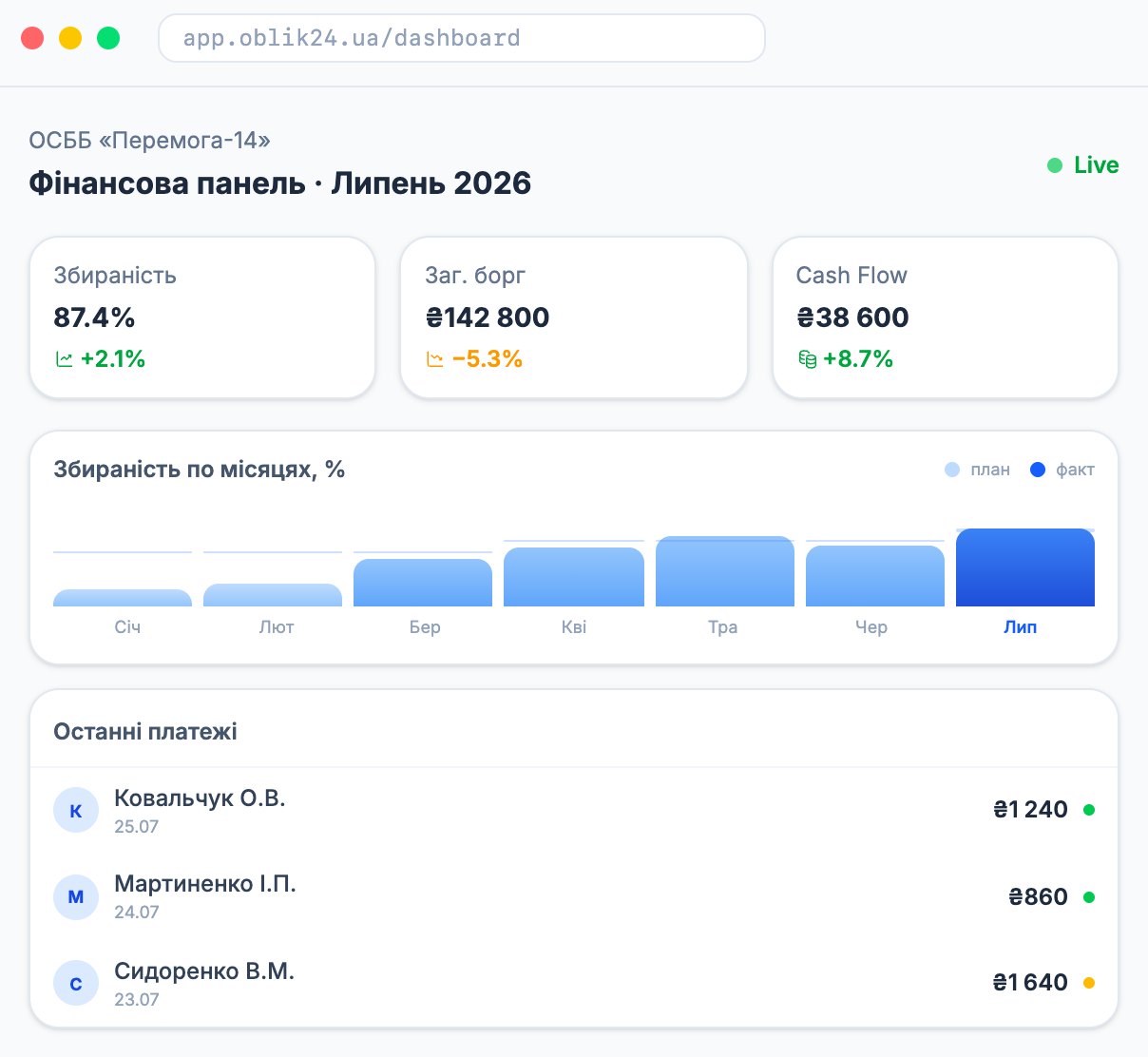Click the orange trend icon beside −5.3%

pyautogui.click(x=434, y=359)
